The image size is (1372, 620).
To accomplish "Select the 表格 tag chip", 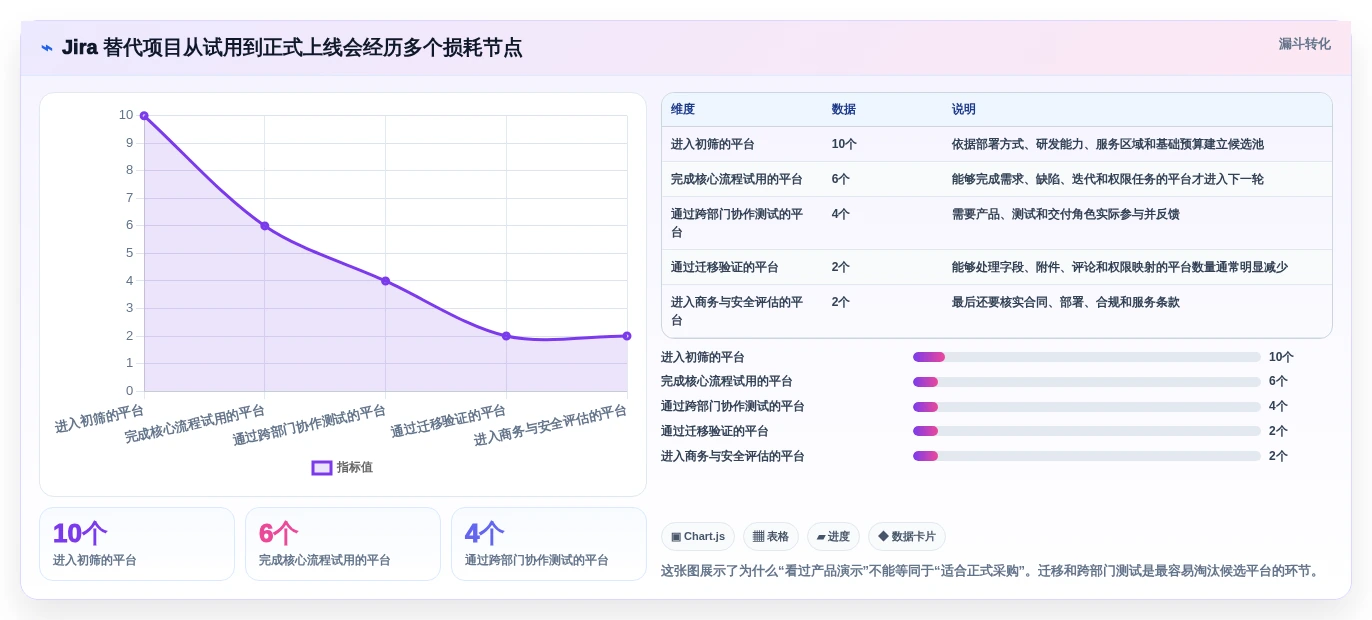I will pos(771,537).
